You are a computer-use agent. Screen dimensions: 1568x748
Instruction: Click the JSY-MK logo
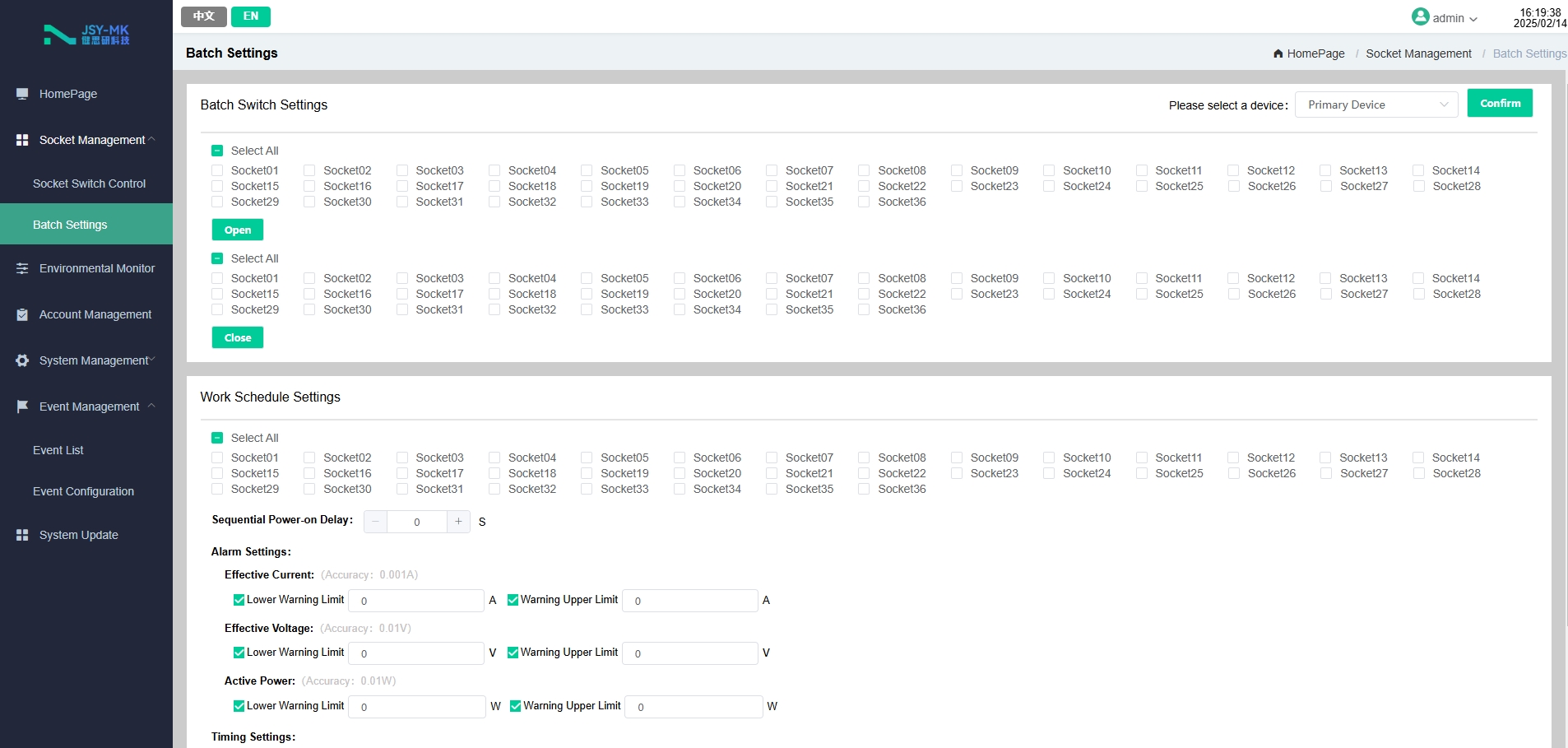click(x=86, y=35)
